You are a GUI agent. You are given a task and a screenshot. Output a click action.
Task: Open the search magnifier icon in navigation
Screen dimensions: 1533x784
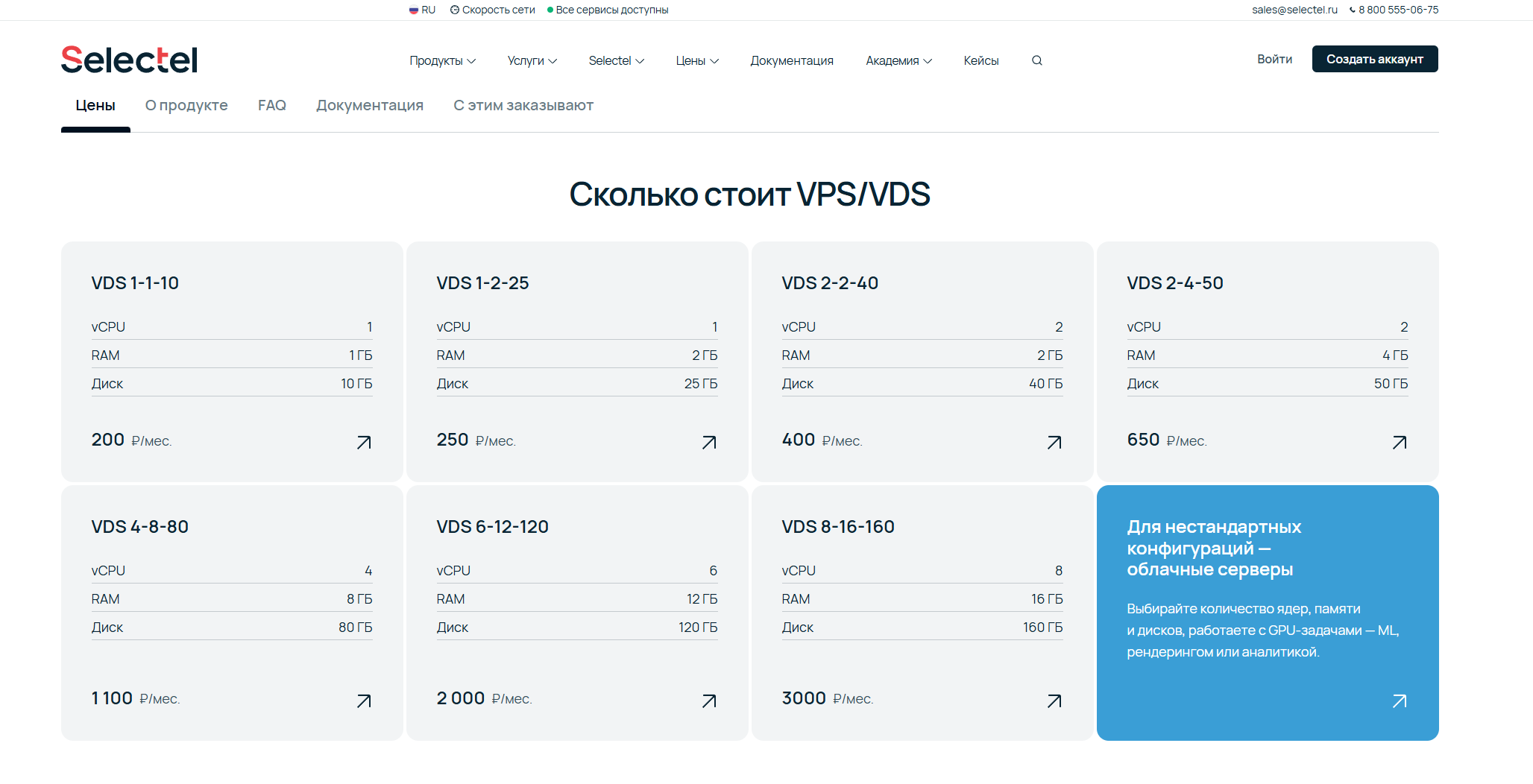tap(1036, 60)
